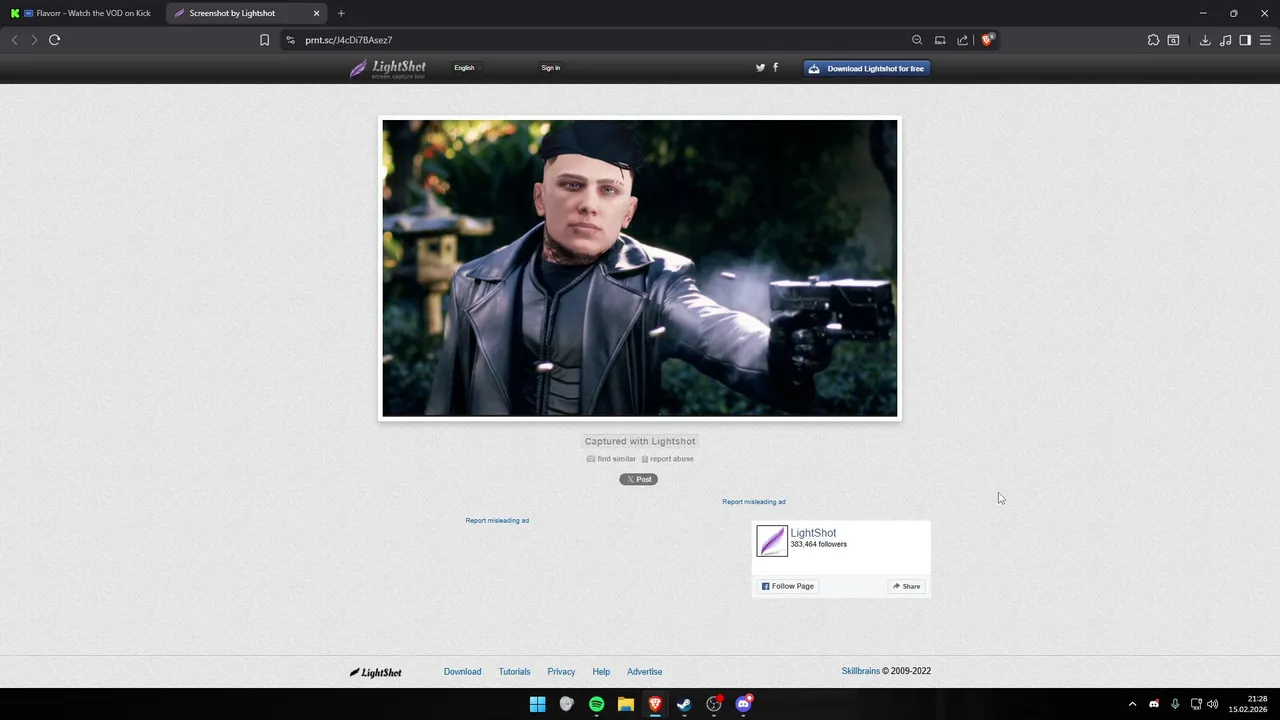The width and height of the screenshot is (1280, 720).
Task: Click Download Lightshot for free button
Action: (x=867, y=68)
